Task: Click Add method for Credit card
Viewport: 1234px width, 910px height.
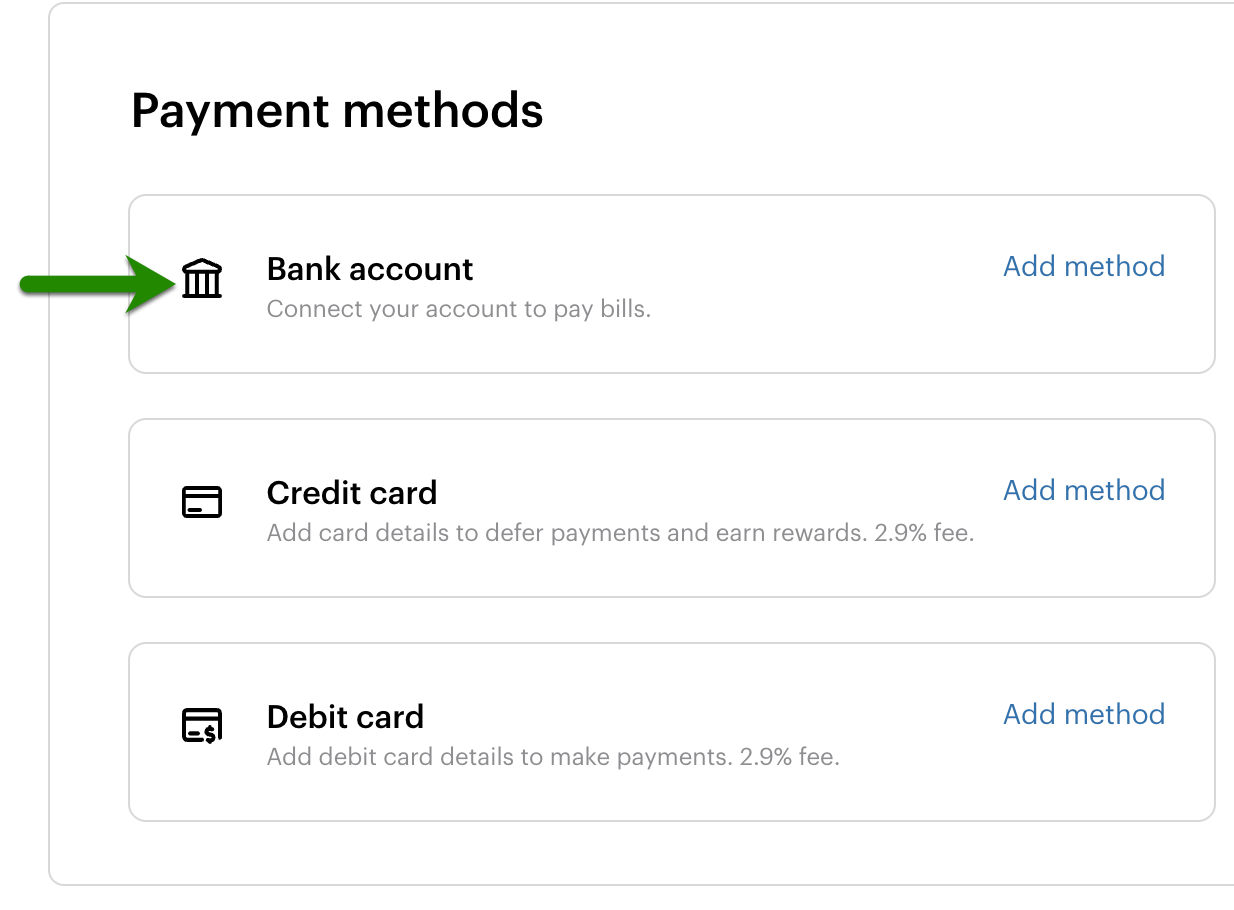Action: click(1084, 491)
